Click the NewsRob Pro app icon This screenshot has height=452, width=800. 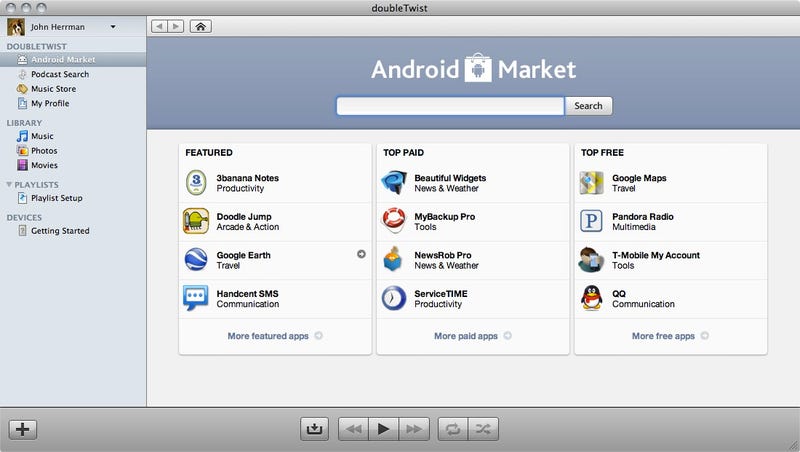393,259
